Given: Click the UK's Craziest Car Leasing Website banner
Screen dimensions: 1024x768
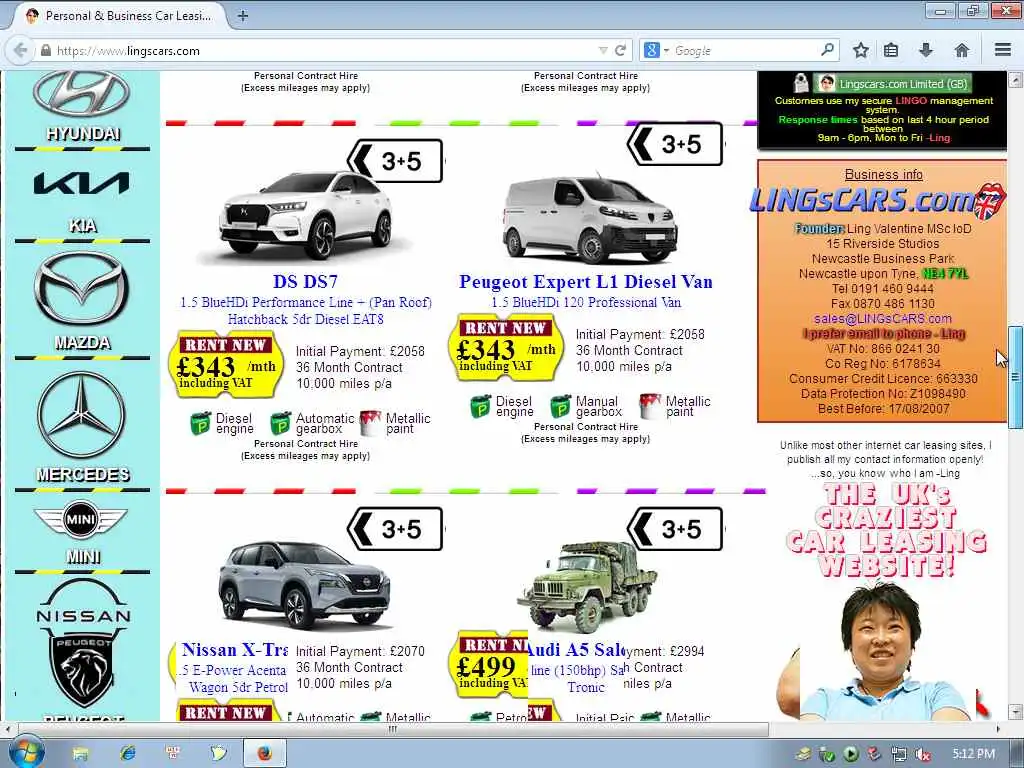Looking at the screenshot, I should tap(886, 530).
